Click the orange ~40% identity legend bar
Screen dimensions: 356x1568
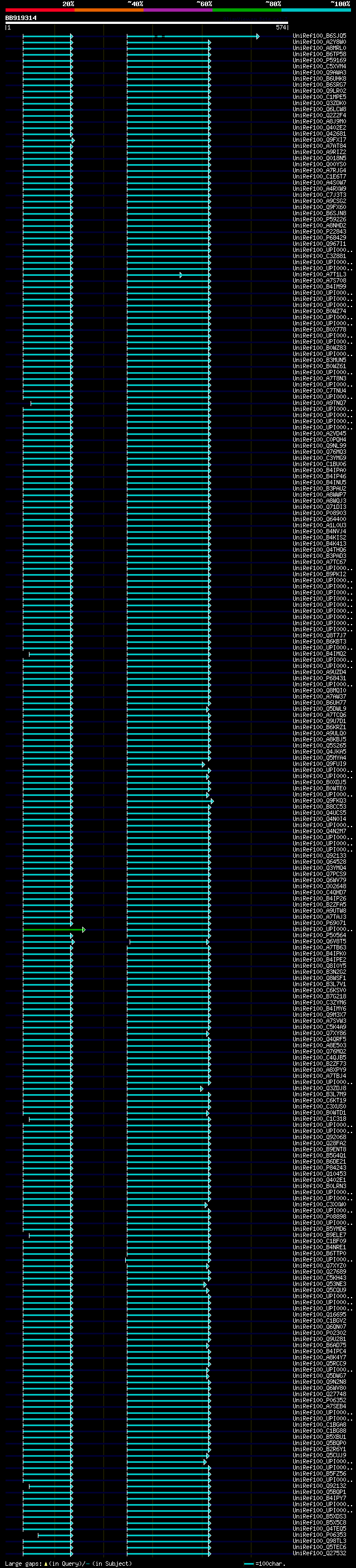[x=109, y=10]
